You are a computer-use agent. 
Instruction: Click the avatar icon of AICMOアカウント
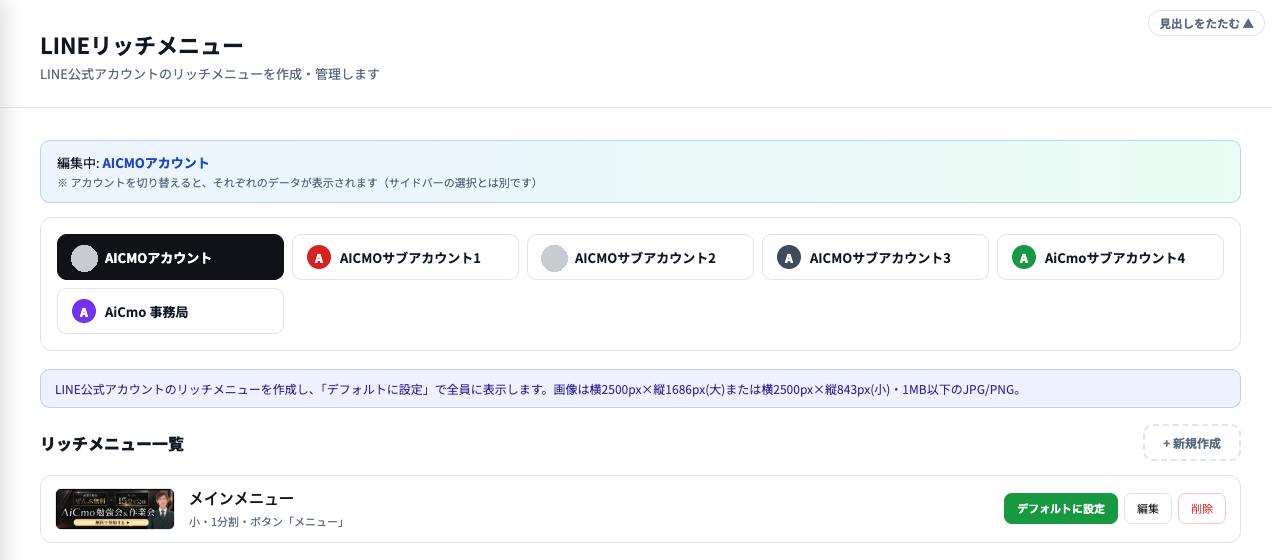[84, 258]
